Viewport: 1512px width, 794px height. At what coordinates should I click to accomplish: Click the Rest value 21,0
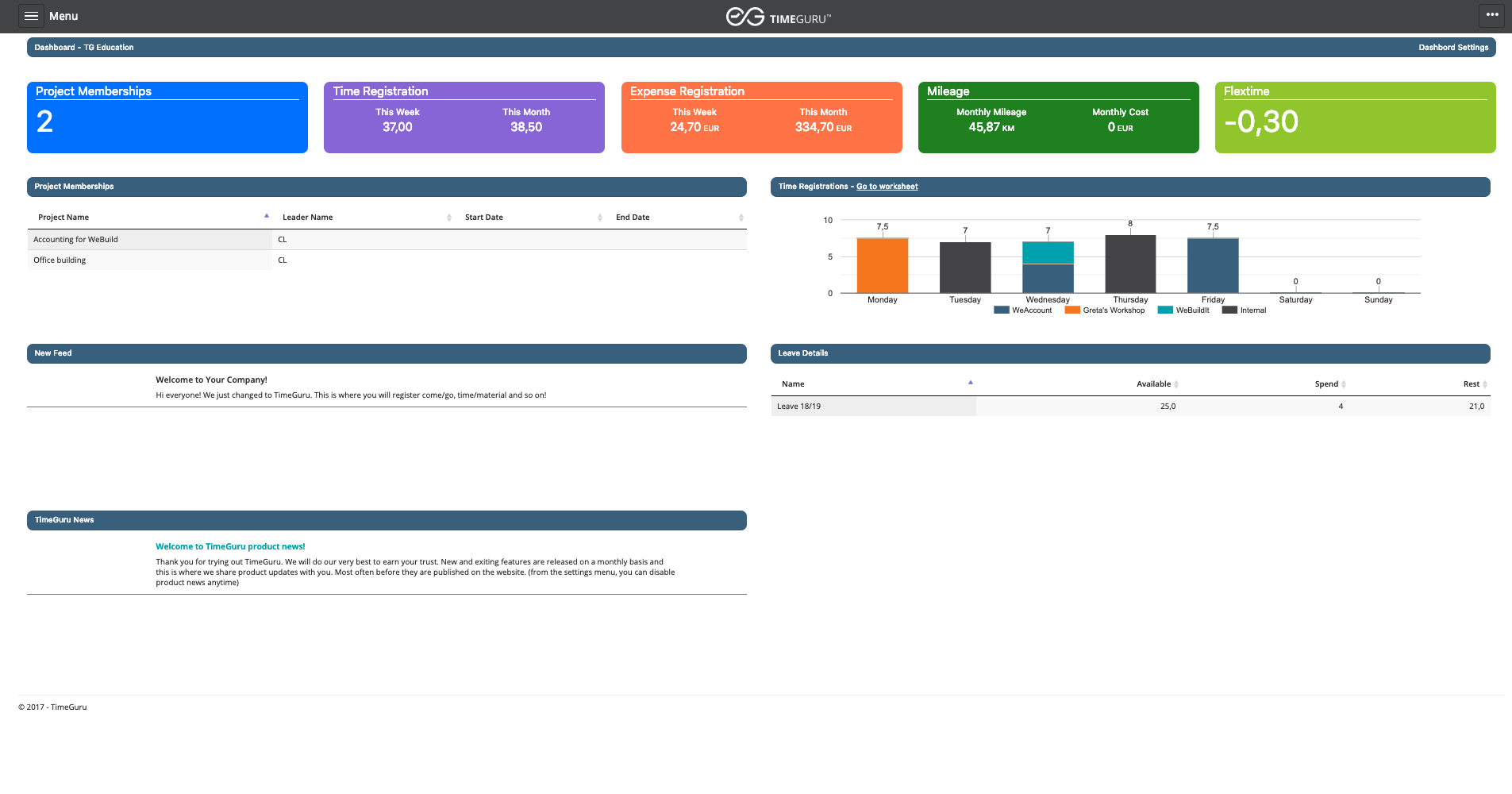[1476, 407]
